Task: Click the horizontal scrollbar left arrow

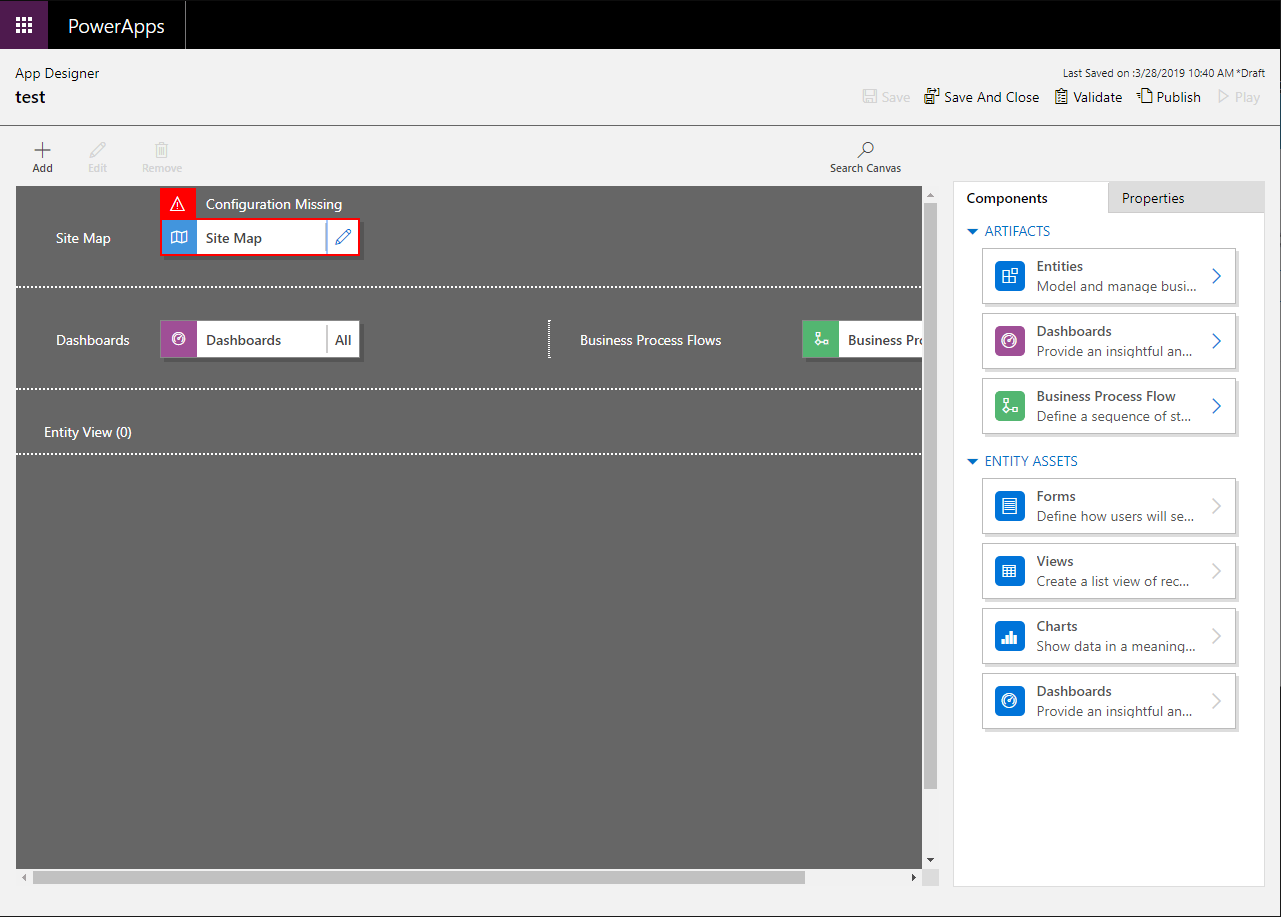Action: click(24, 877)
